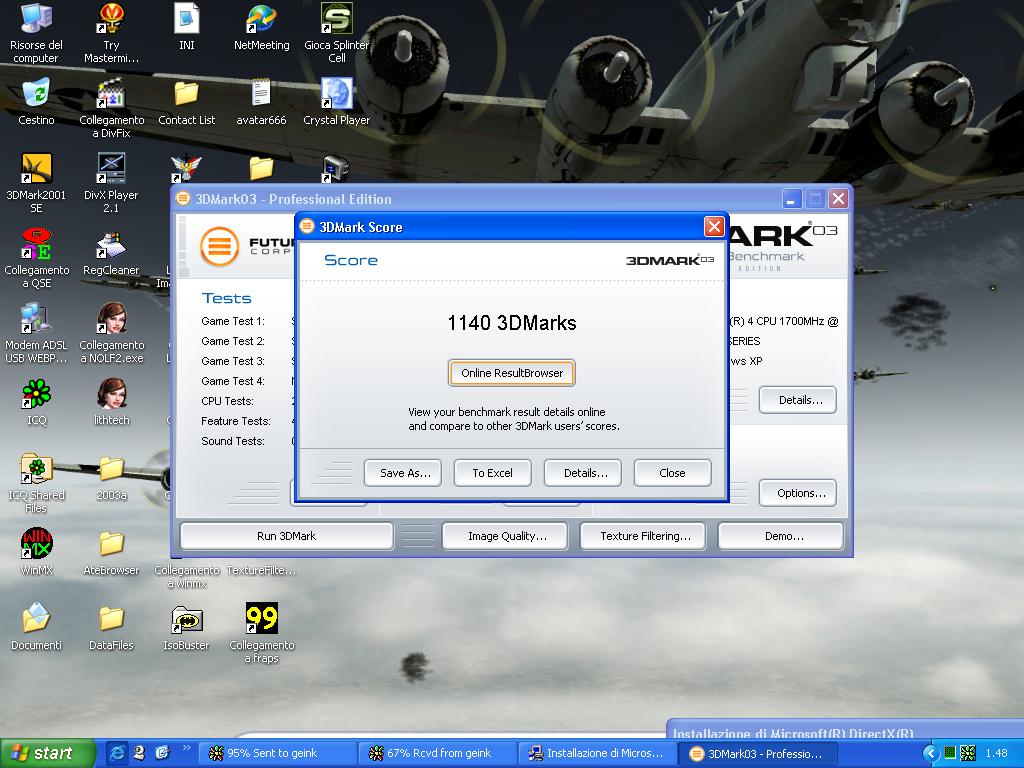Switch to the 67% Rcvd from geink task
This screenshot has width=1024, height=768.
click(x=437, y=754)
